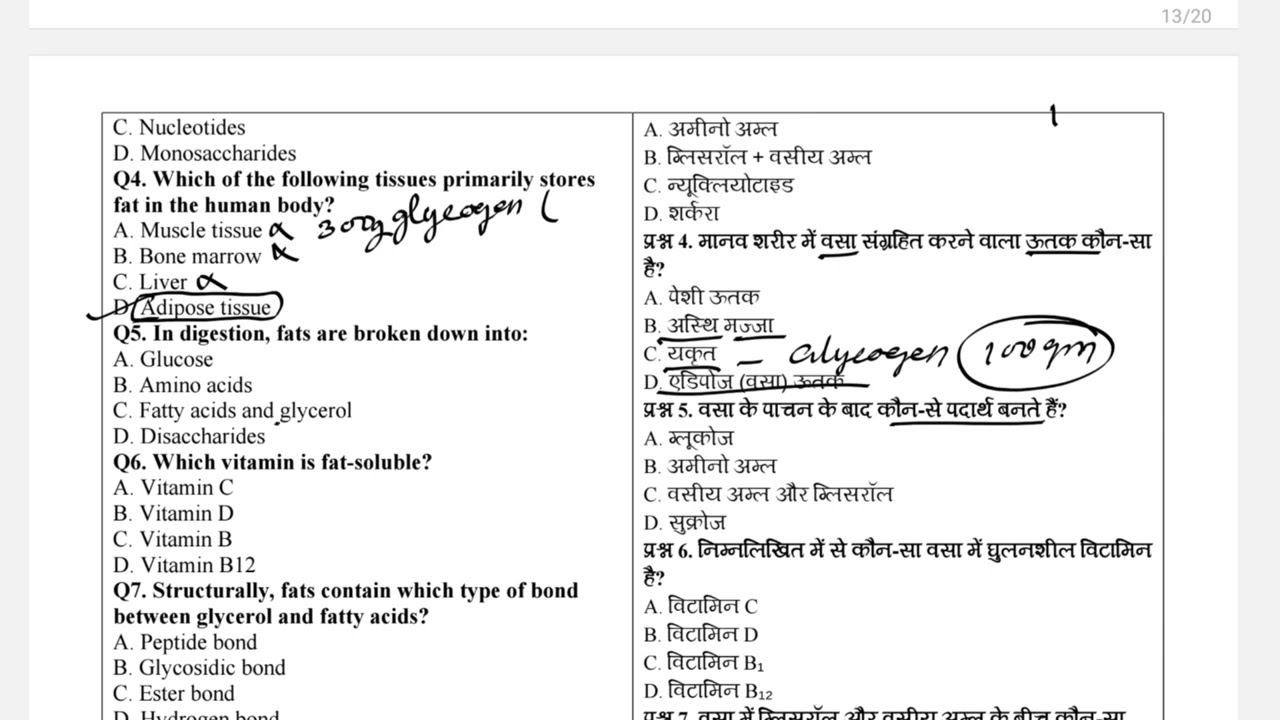Image resolution: width=1280 pixels, height=720 pixels.
Task: Select Hindi option 'B. ग्लिसरॉल + वसीय अम्ल'
Action: [x=757, y=157]
